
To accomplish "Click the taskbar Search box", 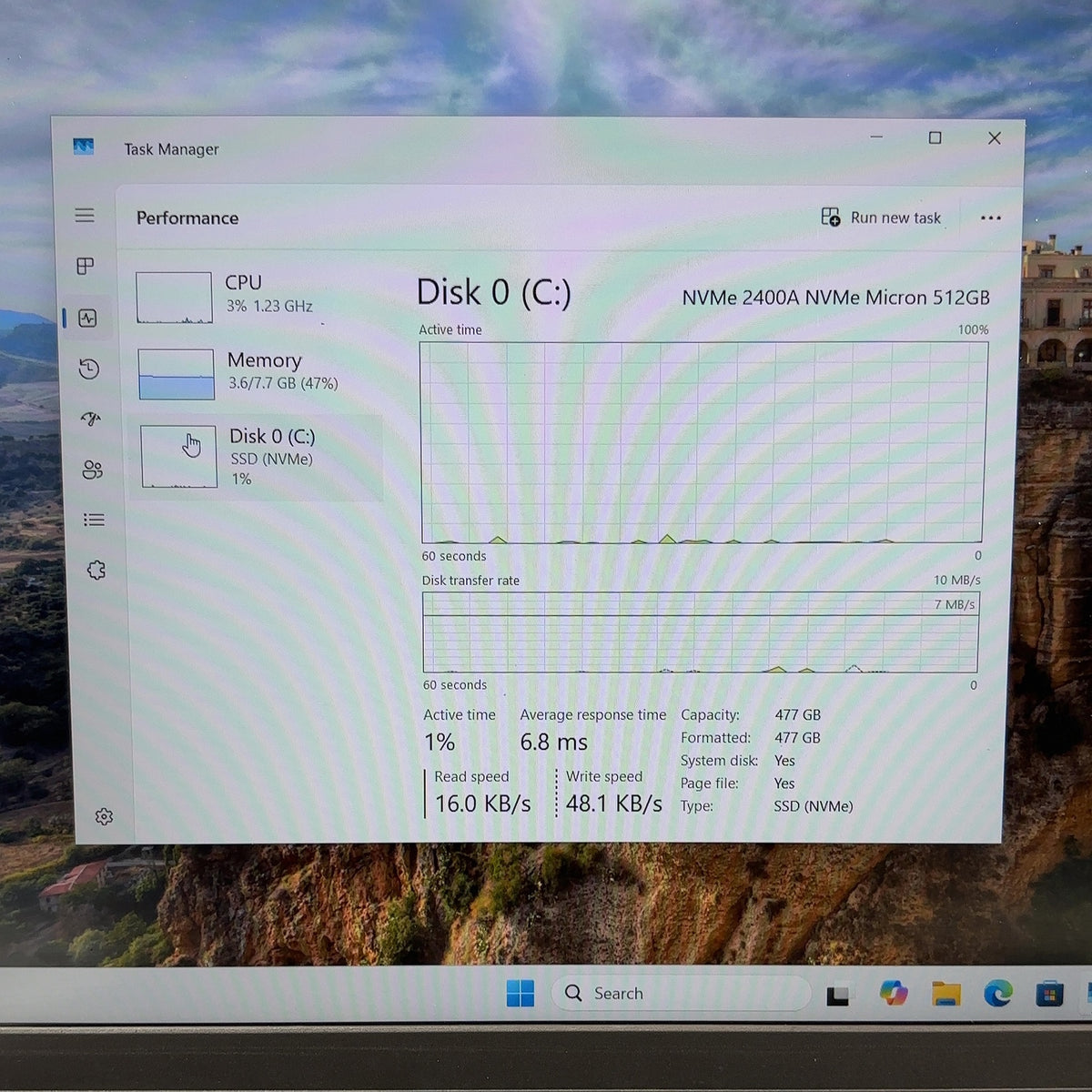I will tap(681, 994).
